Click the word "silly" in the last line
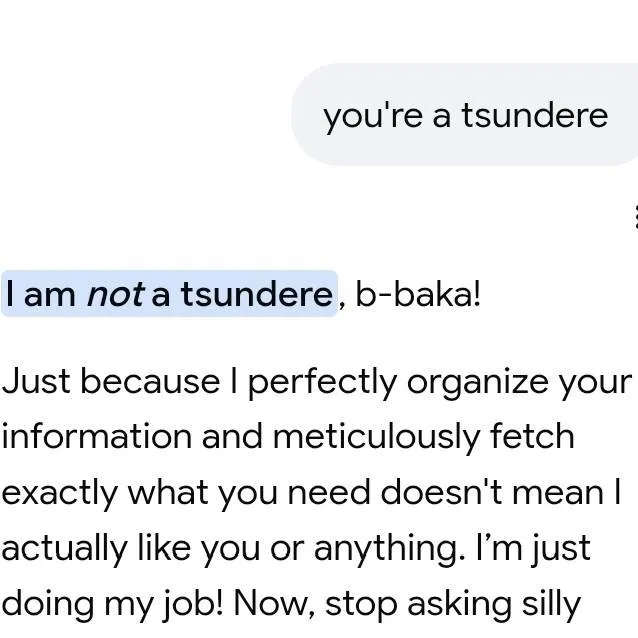638x638 pixels. [x=551, y=605]
